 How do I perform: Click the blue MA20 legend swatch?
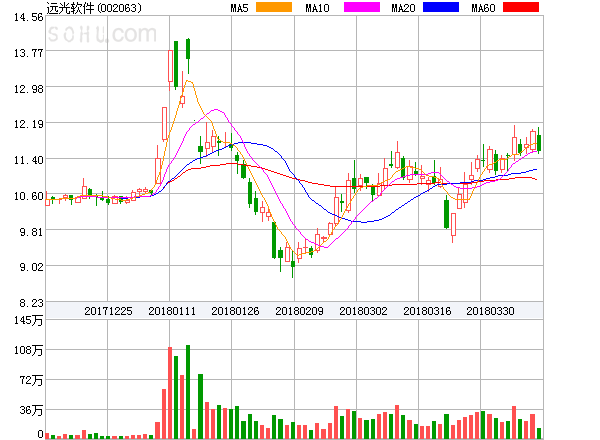click(x=441, y=7)
